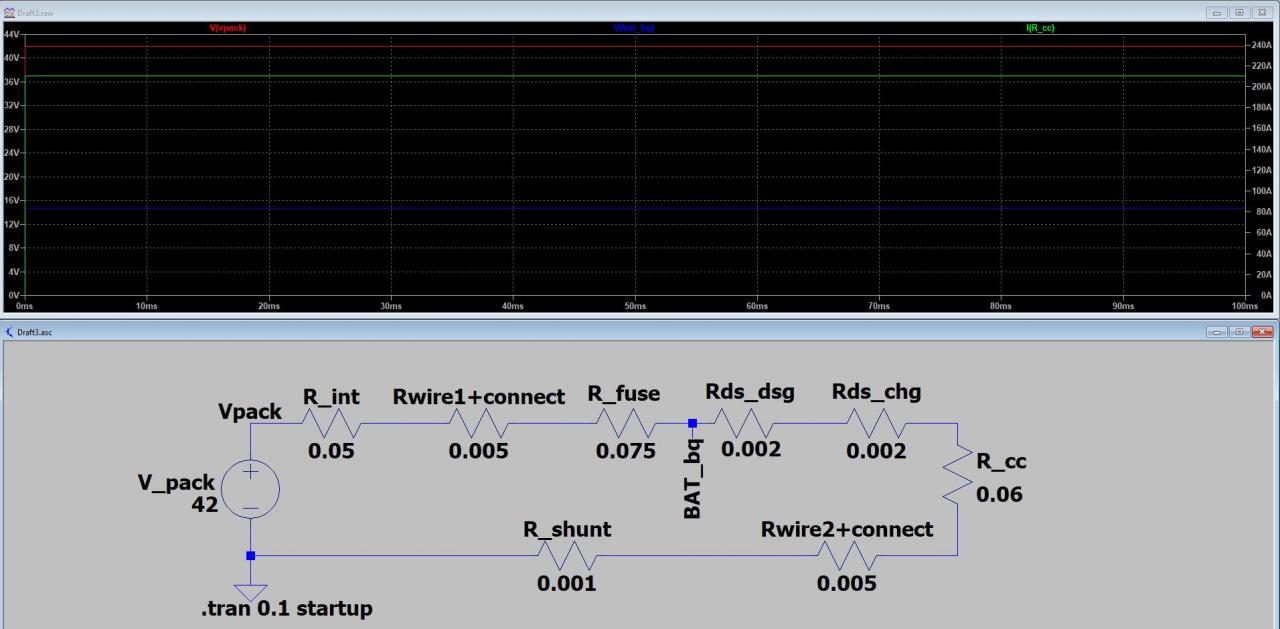Click the R_fuse name label
The image size is (1280, 629).
tap(624, 394)
